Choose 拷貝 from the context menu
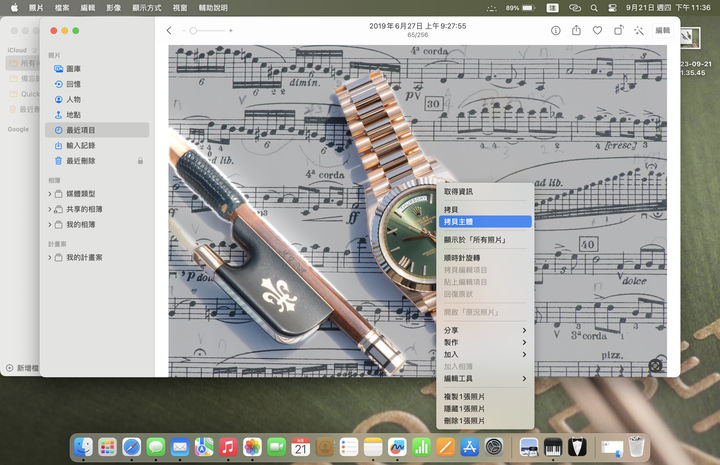This screenshot has height=465, width=720. coord(485,210)
